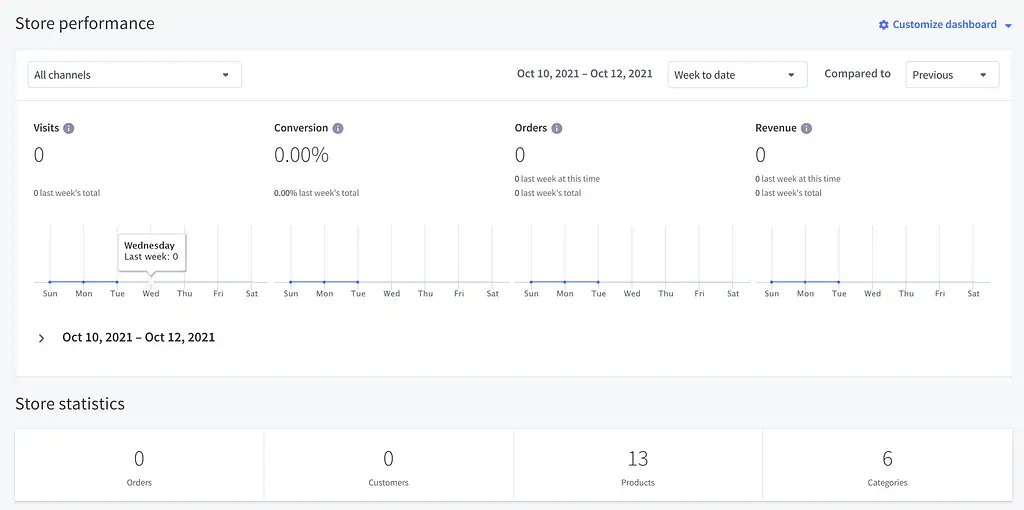
Task: Click Monday data point on Visits chart
Action: (x=84, y=282)
